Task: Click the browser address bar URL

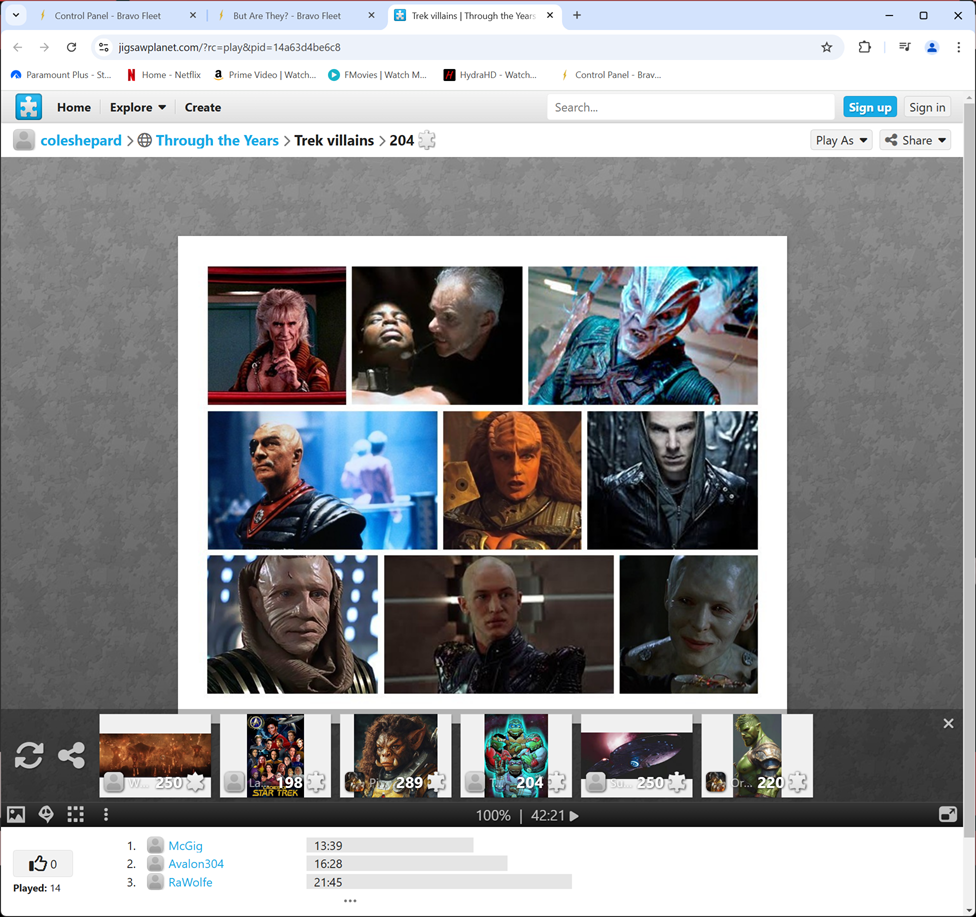Action: tap(230, 47)
